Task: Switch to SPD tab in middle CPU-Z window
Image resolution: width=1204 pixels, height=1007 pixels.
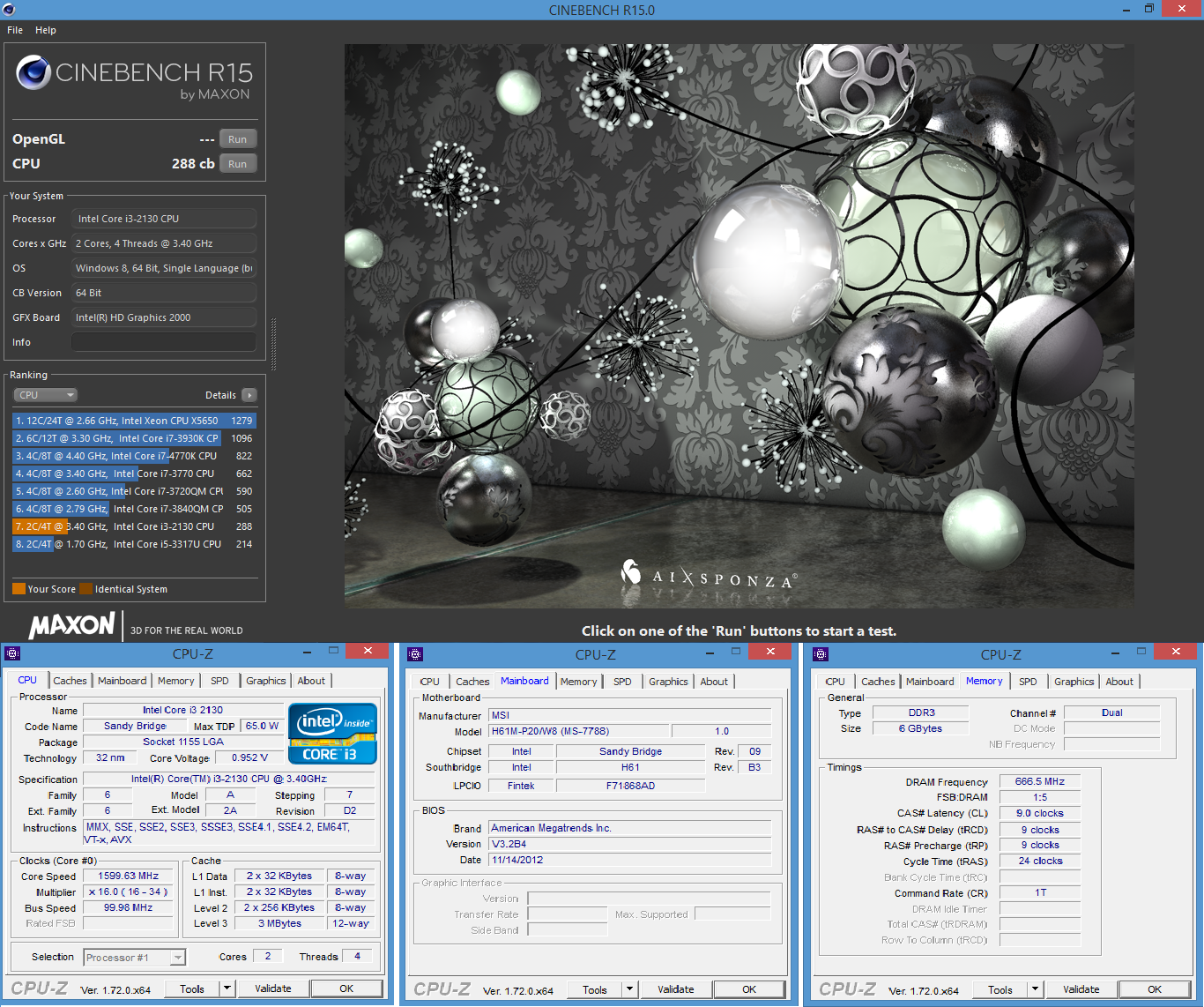Action: pos(622,682)
